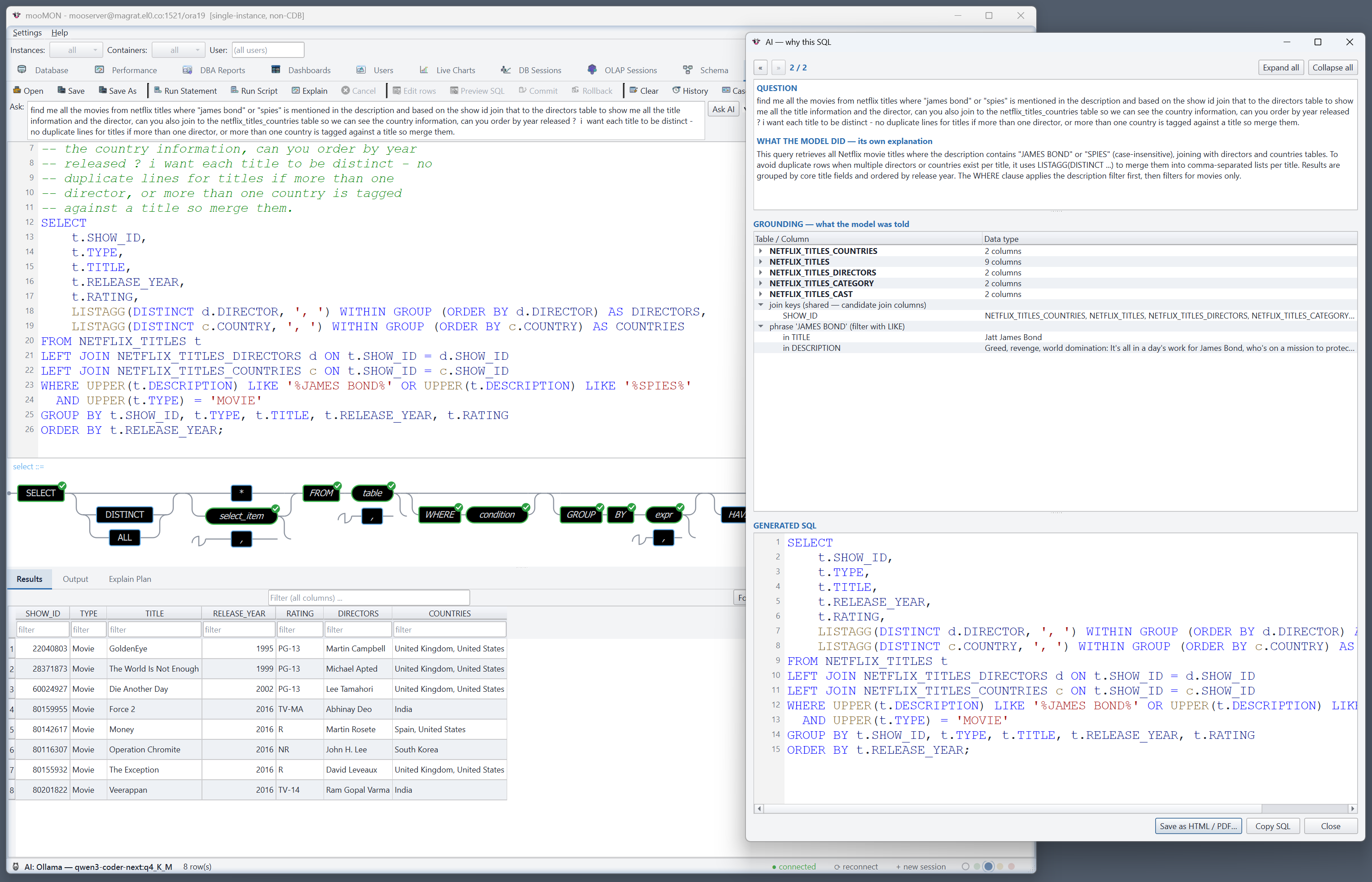Click Save as HTML / PDF button
This screenshot has height=882, width=1372.
(1198, 826)
